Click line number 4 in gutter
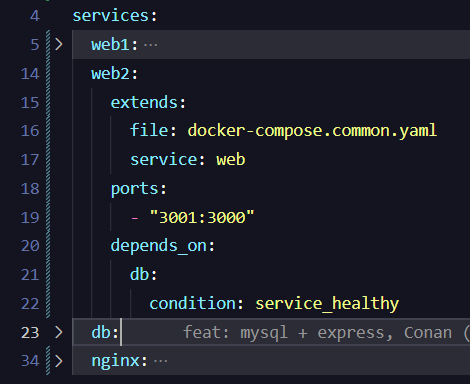Screen dimensions: 470x384 point(35,16)
